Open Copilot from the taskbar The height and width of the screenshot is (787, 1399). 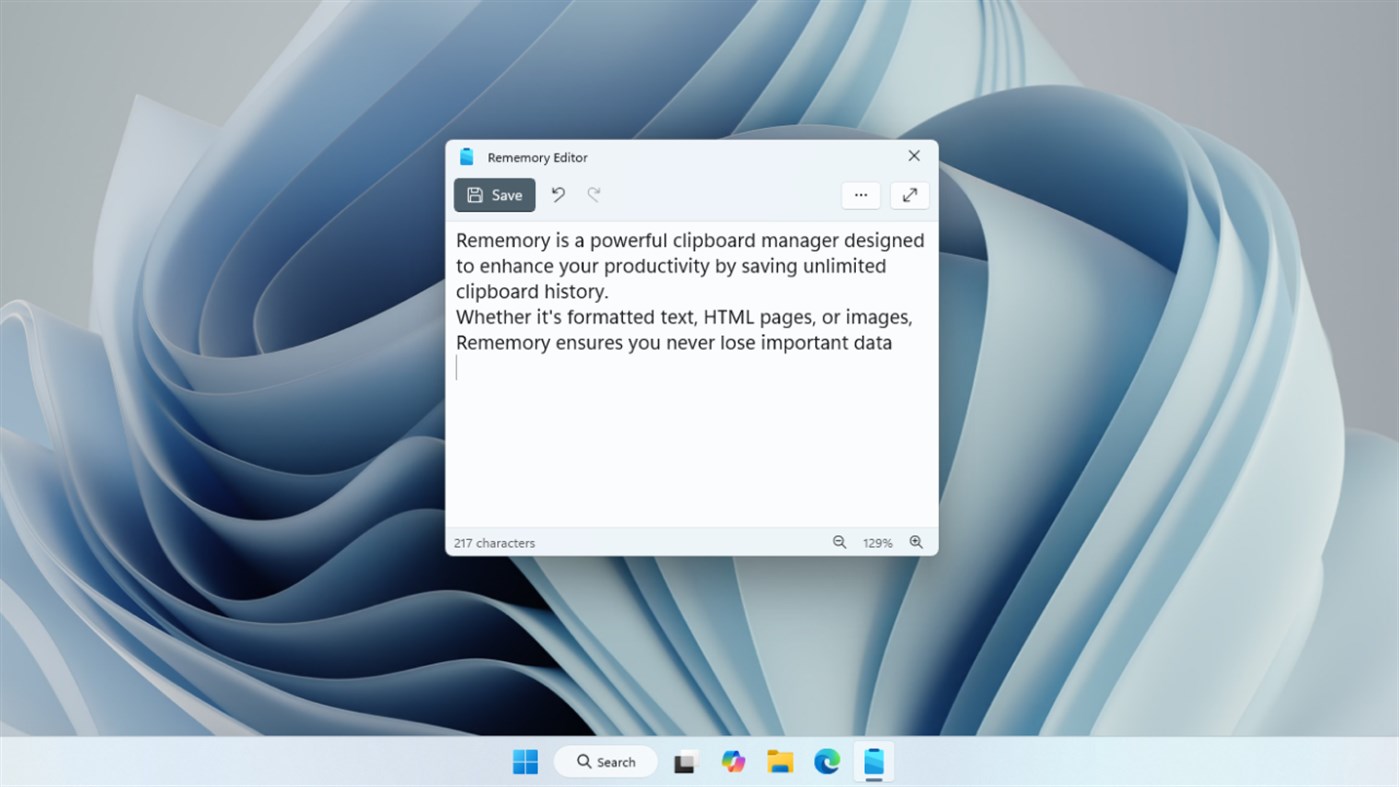point(733,761)
